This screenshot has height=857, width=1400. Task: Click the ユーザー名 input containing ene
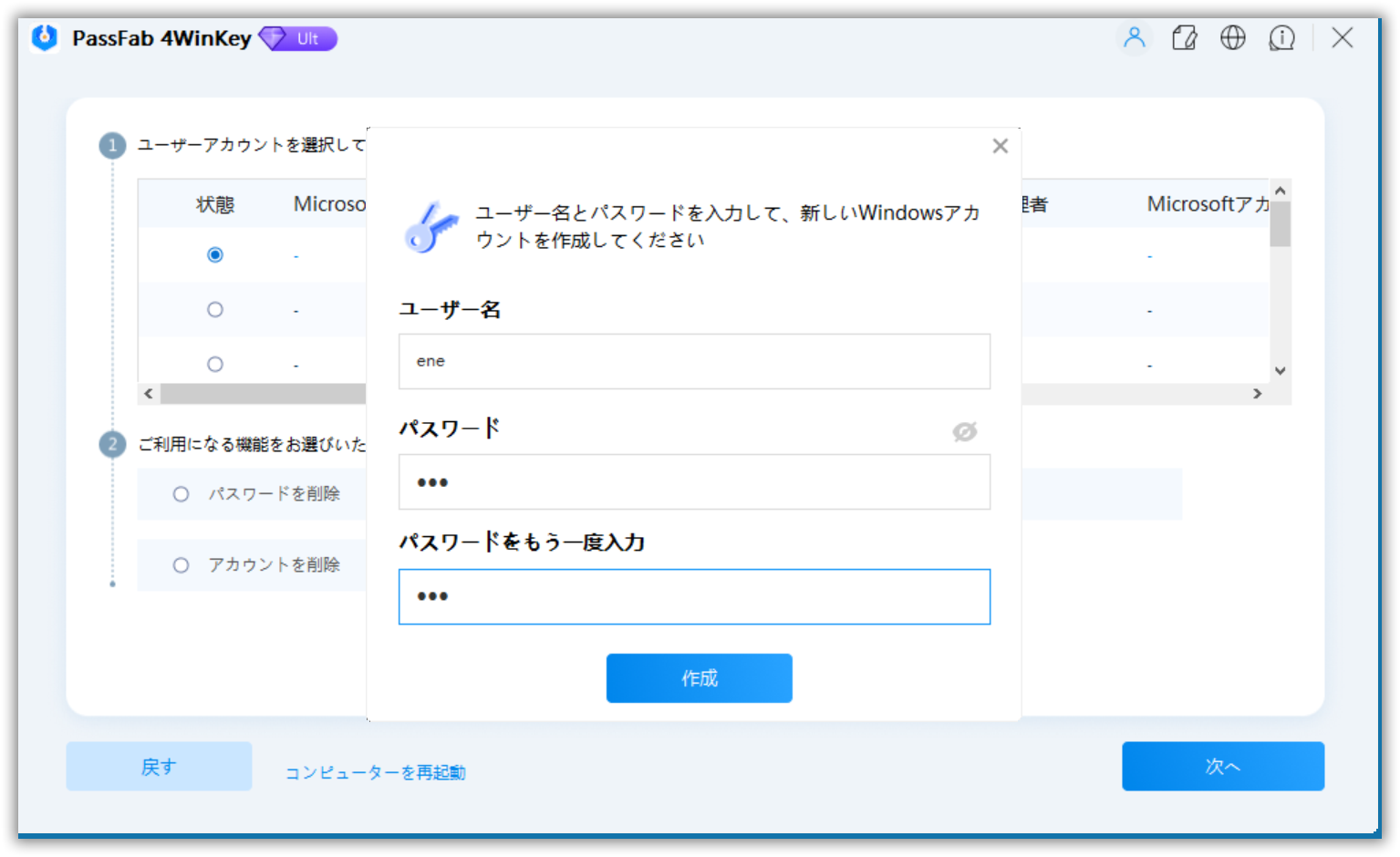pyautogui.click(x=694, y=361)
